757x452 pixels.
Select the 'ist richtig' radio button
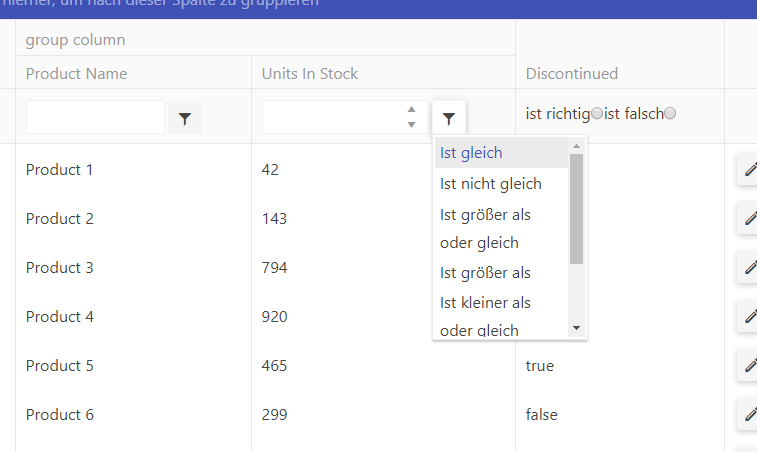[x=597, y=114]
